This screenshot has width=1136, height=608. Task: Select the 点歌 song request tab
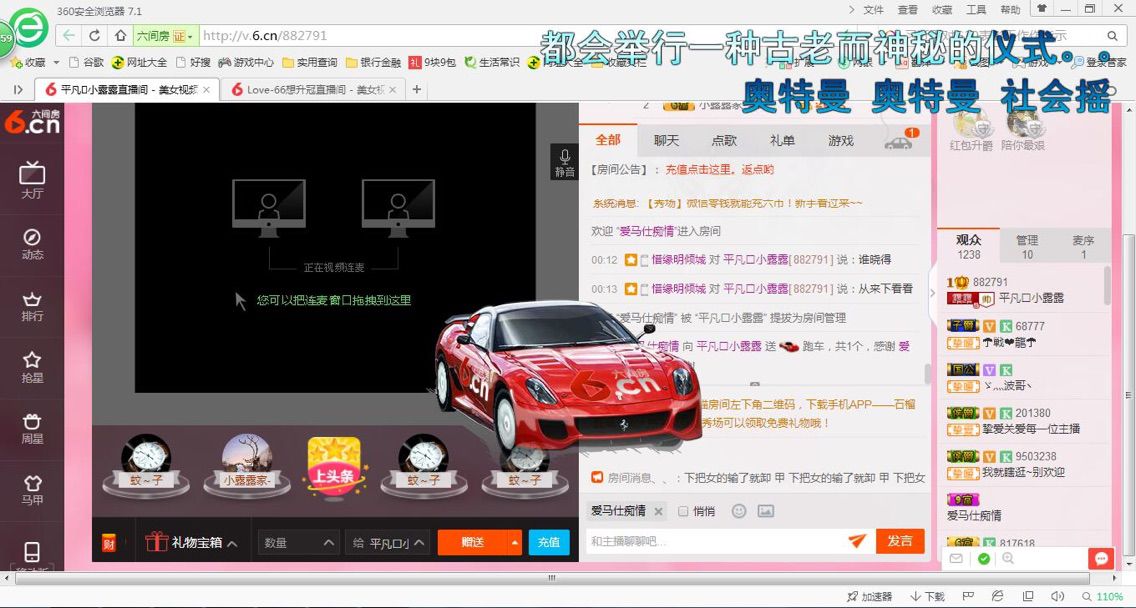724,140
